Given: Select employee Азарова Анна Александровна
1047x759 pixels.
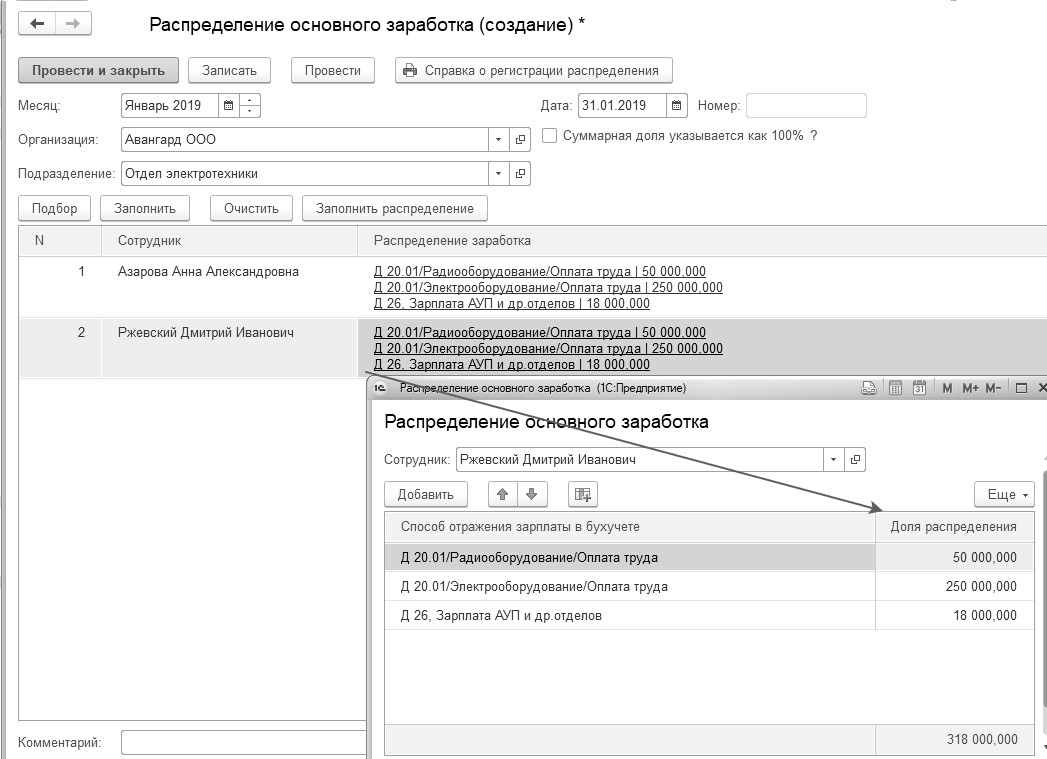Looking at the screenshot, I should point(208,272).
